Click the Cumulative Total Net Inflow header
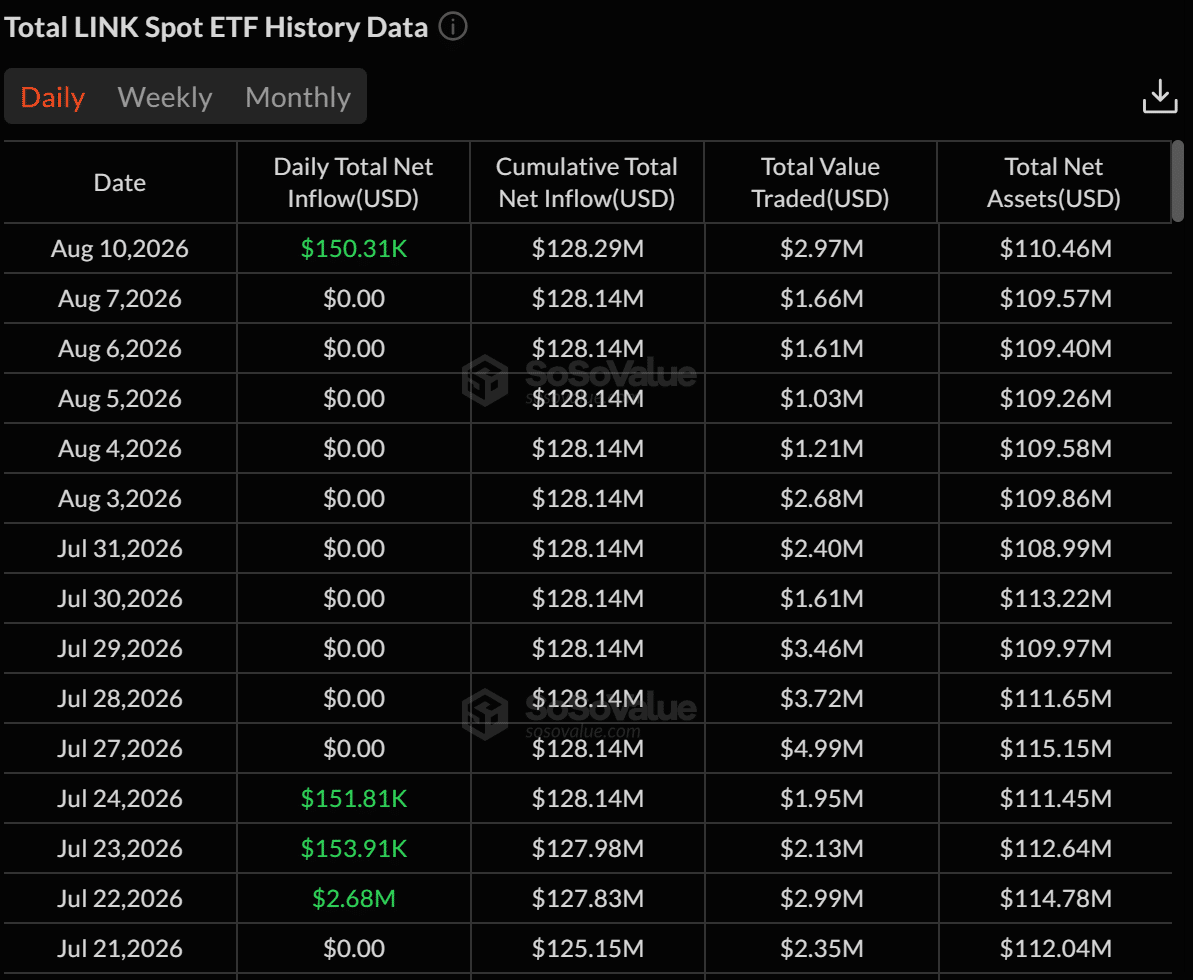Image resolution: width=1193 pixels, height=980 pixels. 587,183
